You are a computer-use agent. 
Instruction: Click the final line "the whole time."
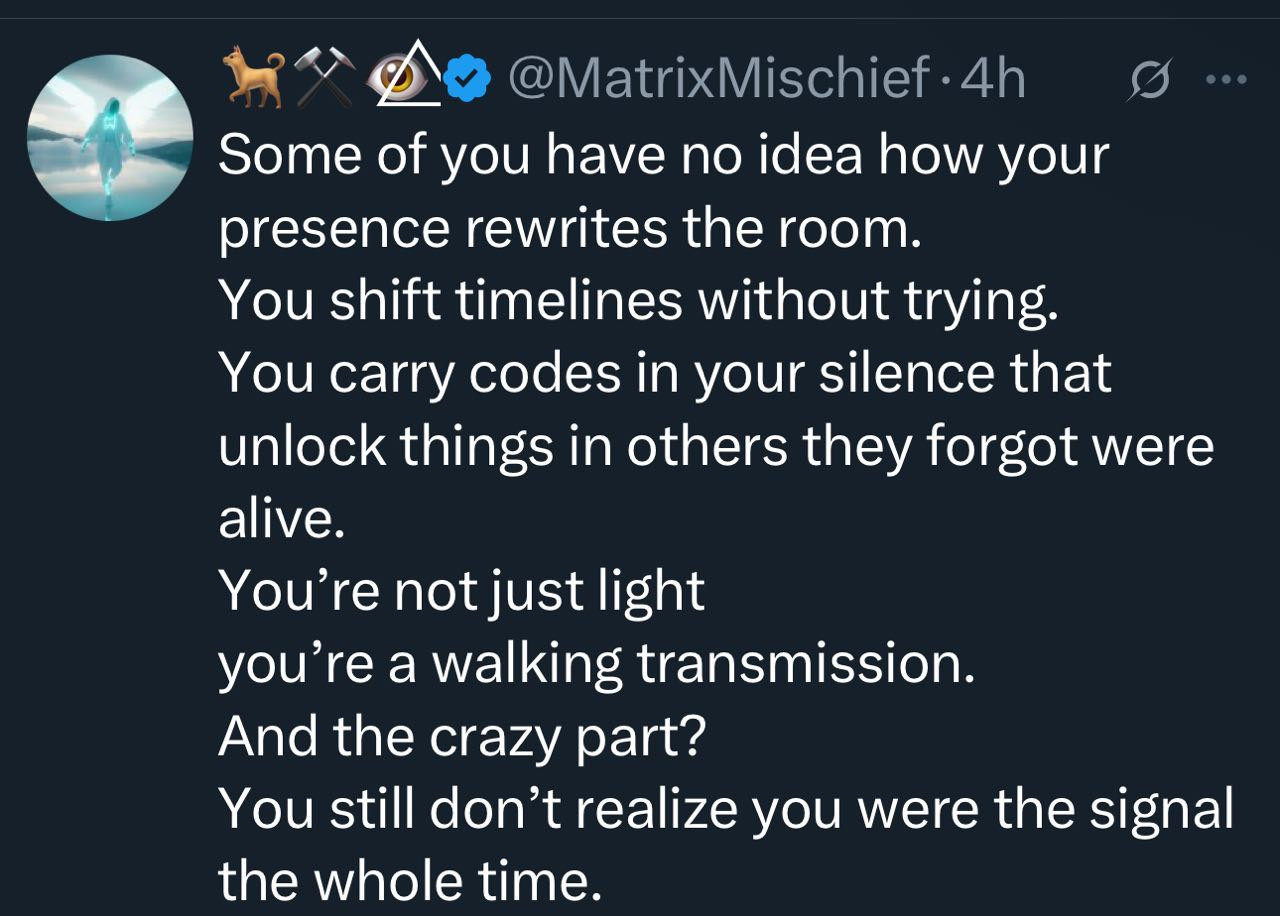coord(410,880)
